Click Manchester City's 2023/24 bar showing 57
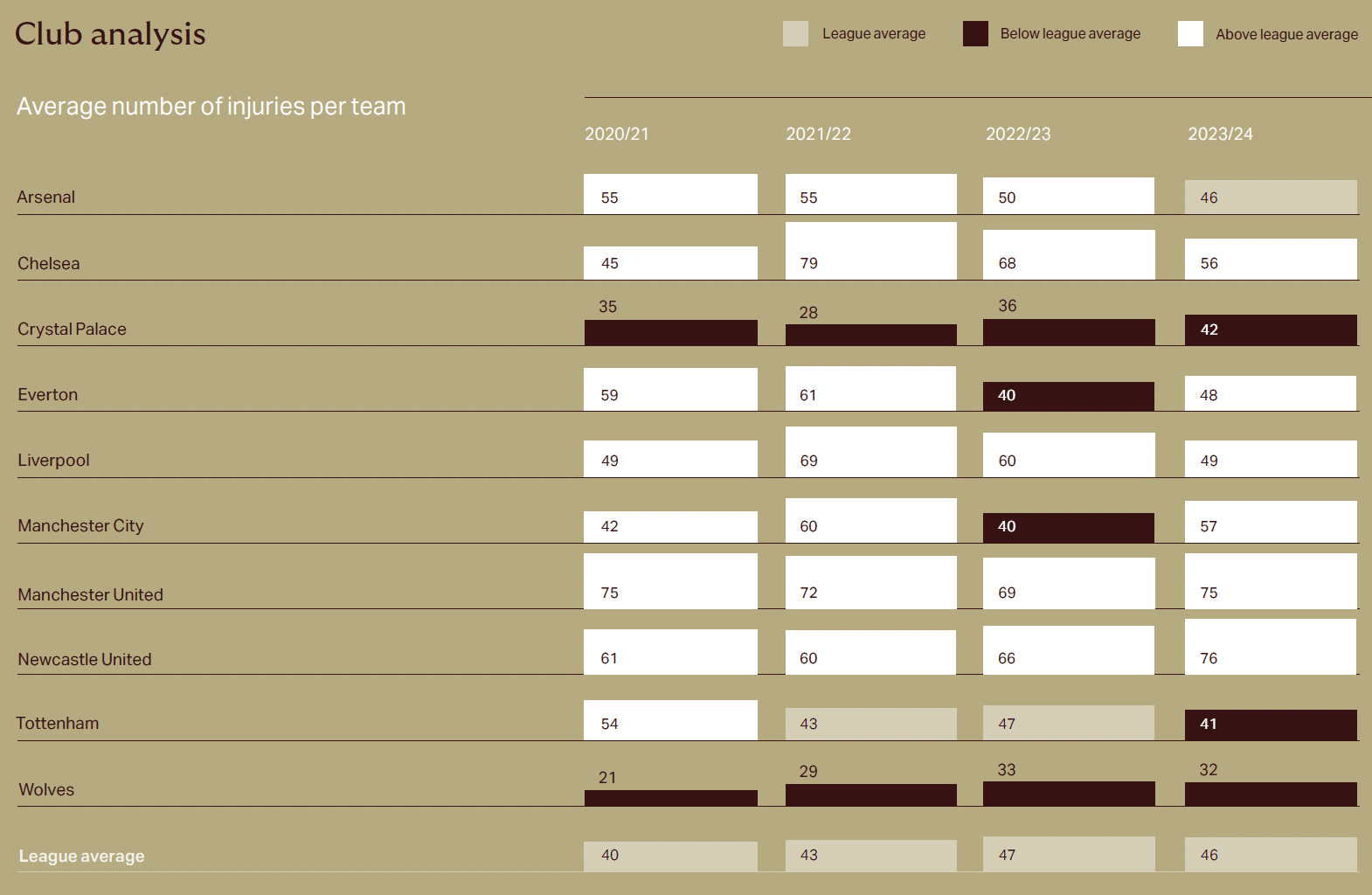1372x895 pixels. [1271, 522]
